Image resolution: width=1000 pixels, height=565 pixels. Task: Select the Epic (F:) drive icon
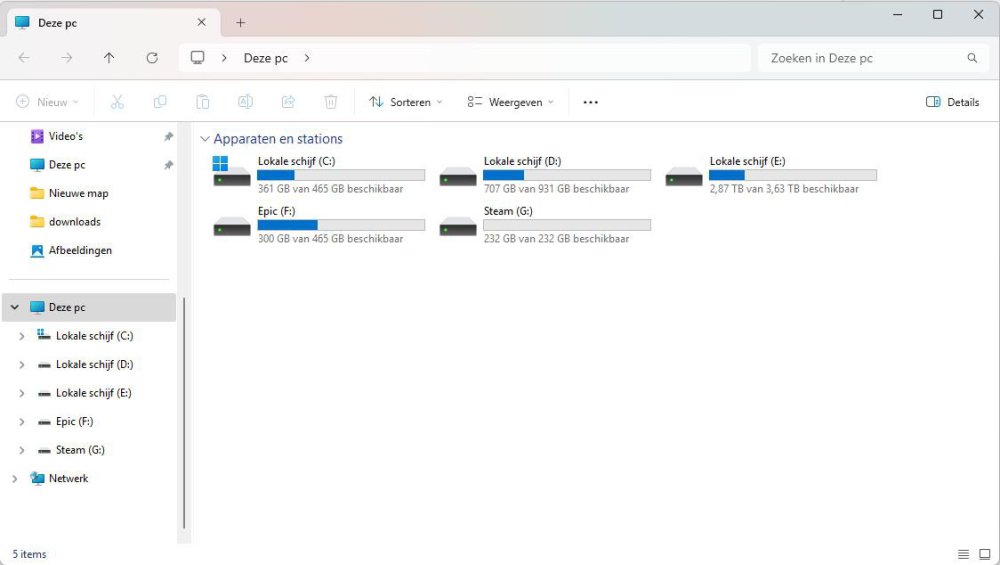[232, 226]
